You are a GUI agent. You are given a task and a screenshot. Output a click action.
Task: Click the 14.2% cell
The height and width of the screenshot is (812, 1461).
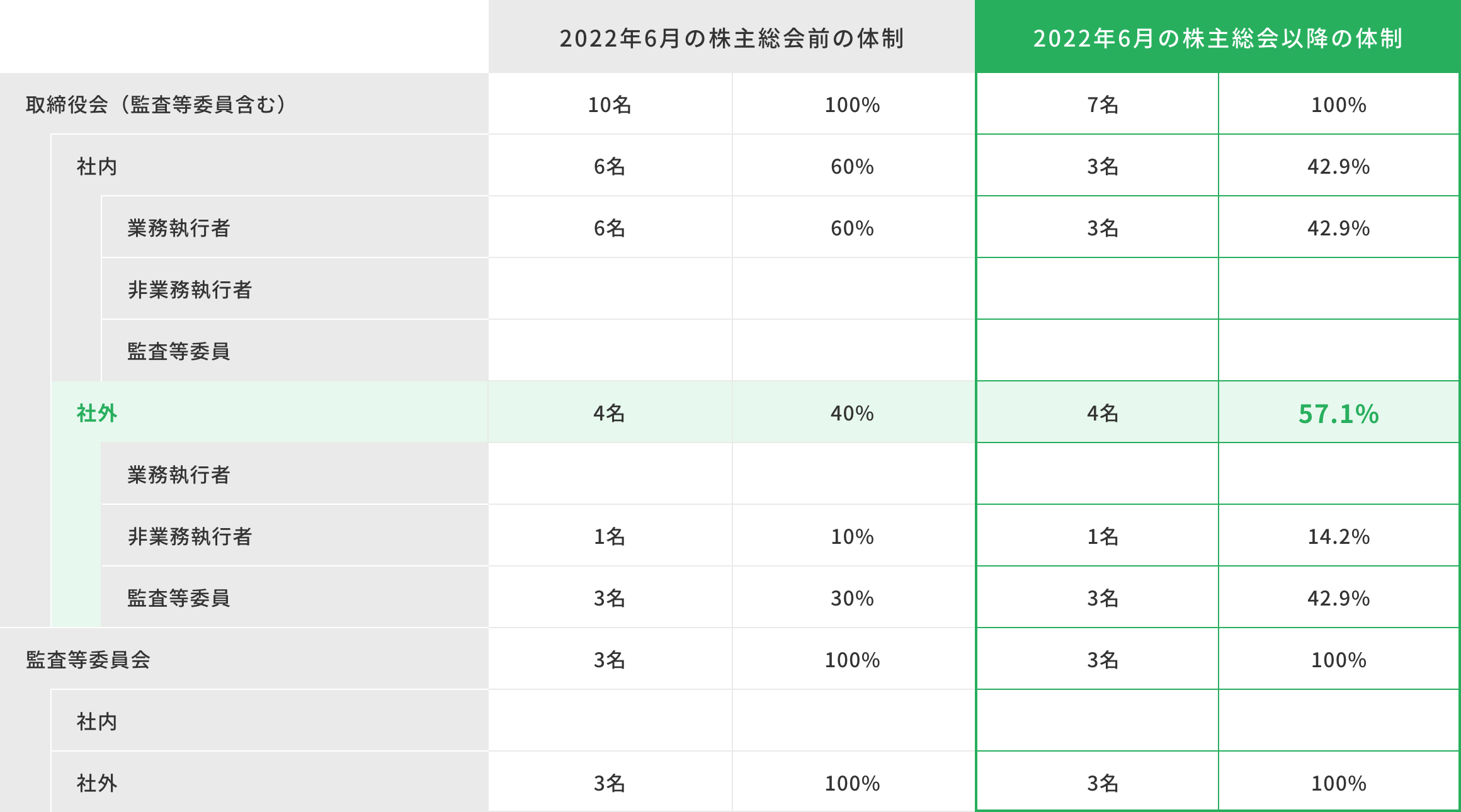1338,536
